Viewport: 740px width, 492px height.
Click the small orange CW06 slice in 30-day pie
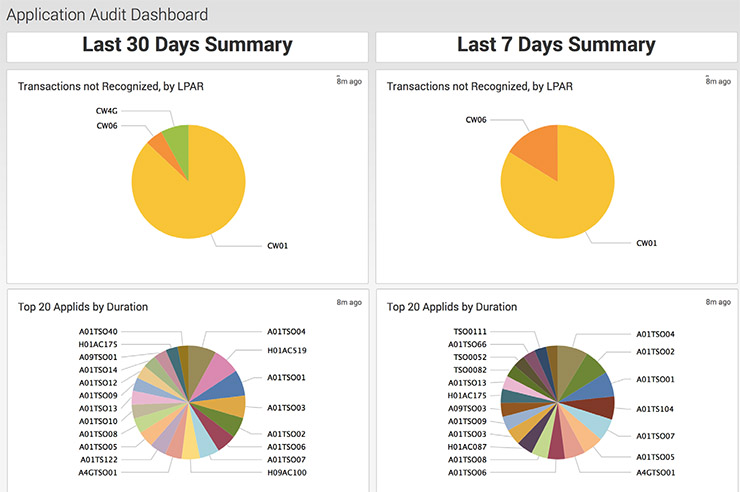tap(157, 145)
